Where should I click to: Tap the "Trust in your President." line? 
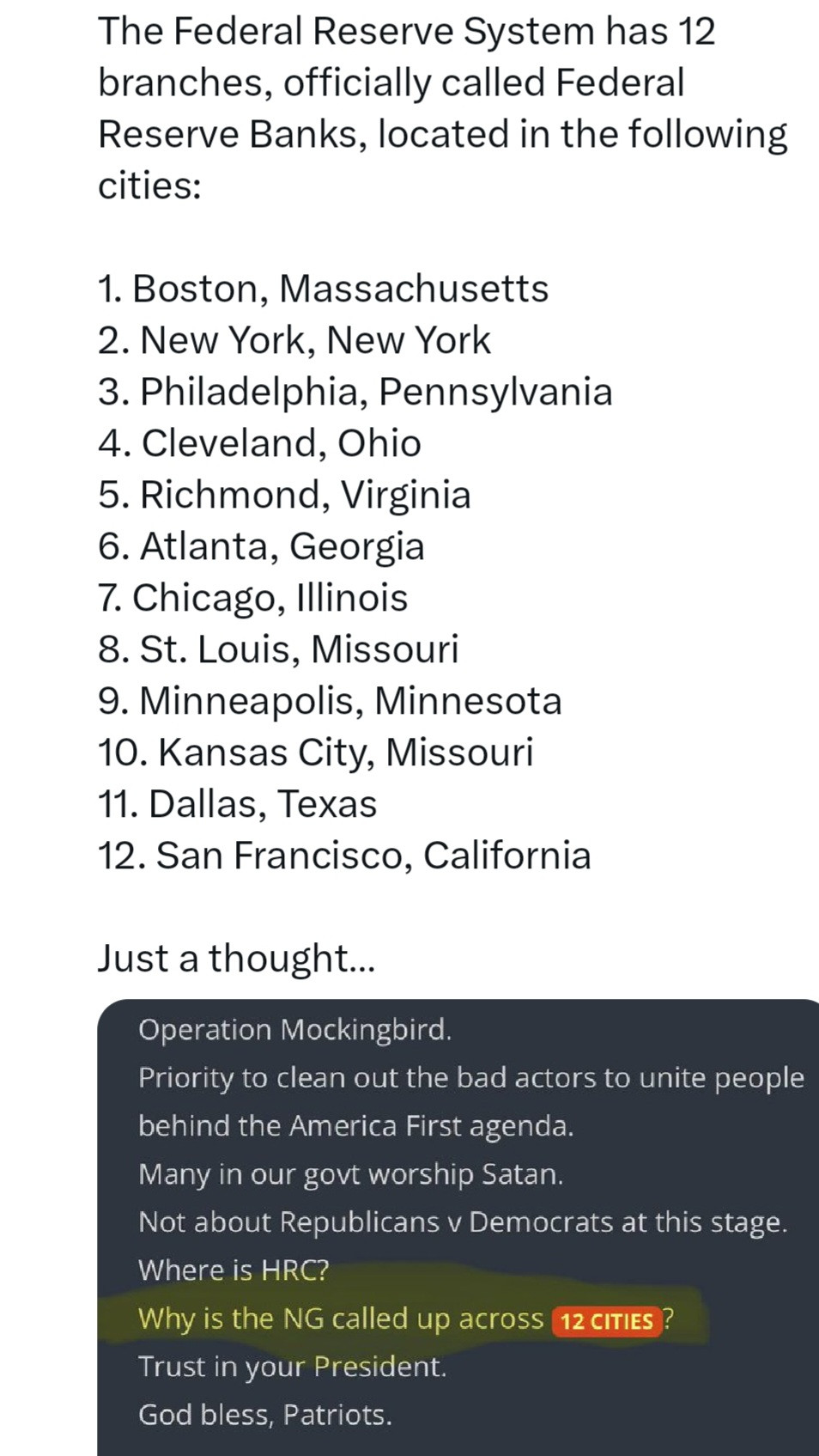[x=293, y=1366]
